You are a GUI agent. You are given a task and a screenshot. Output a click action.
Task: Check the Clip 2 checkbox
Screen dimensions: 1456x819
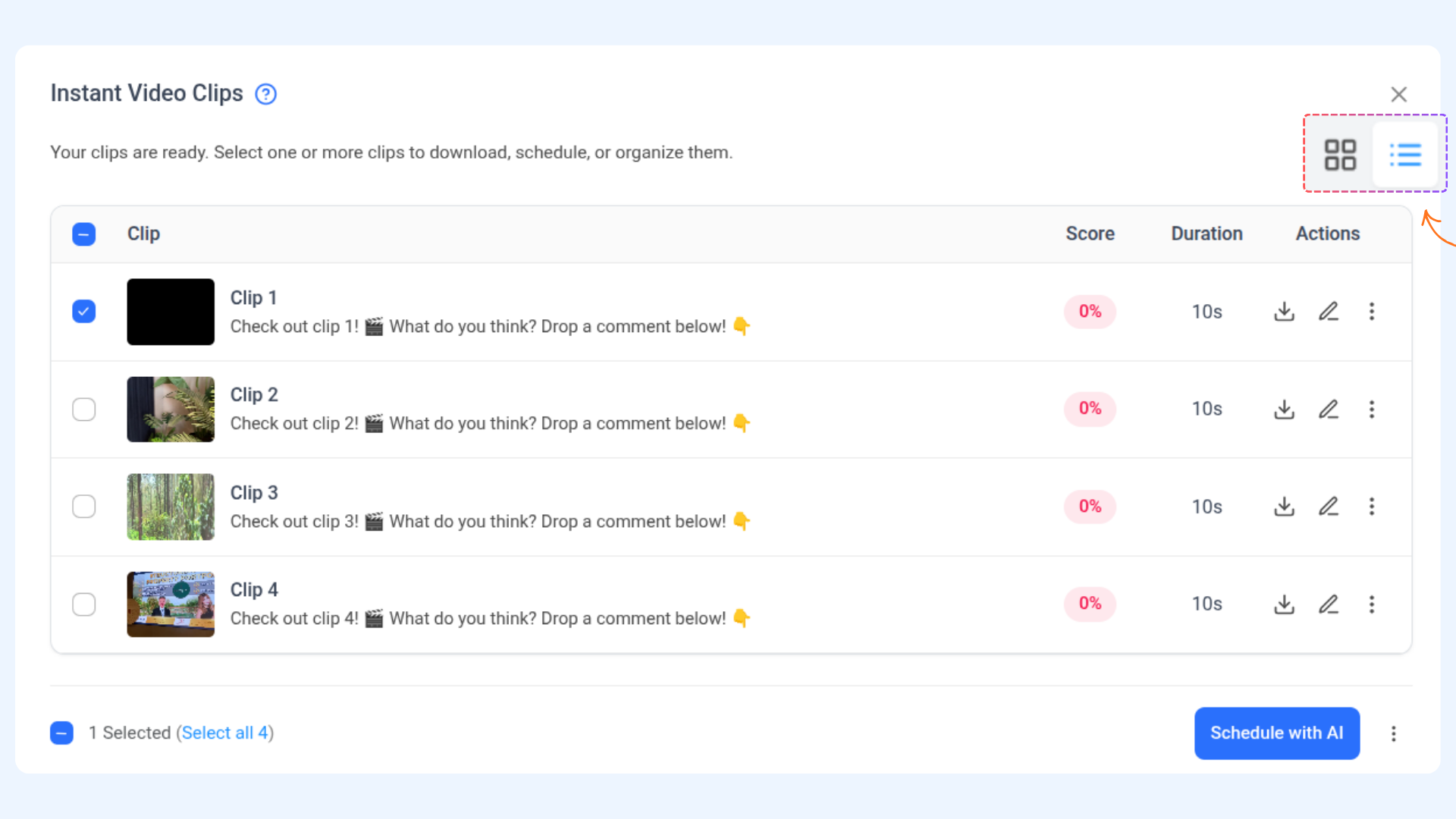pyautogui.click(x=83, y=409)
